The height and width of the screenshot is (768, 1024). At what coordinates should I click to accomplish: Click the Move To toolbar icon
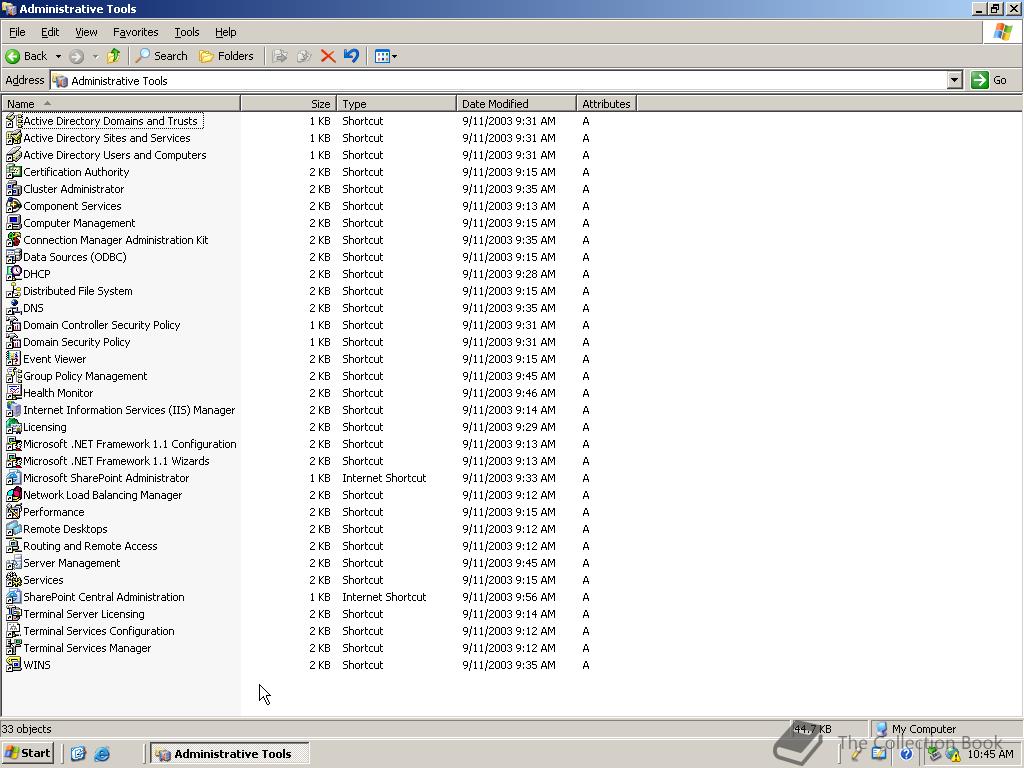(x=280, y=56)
